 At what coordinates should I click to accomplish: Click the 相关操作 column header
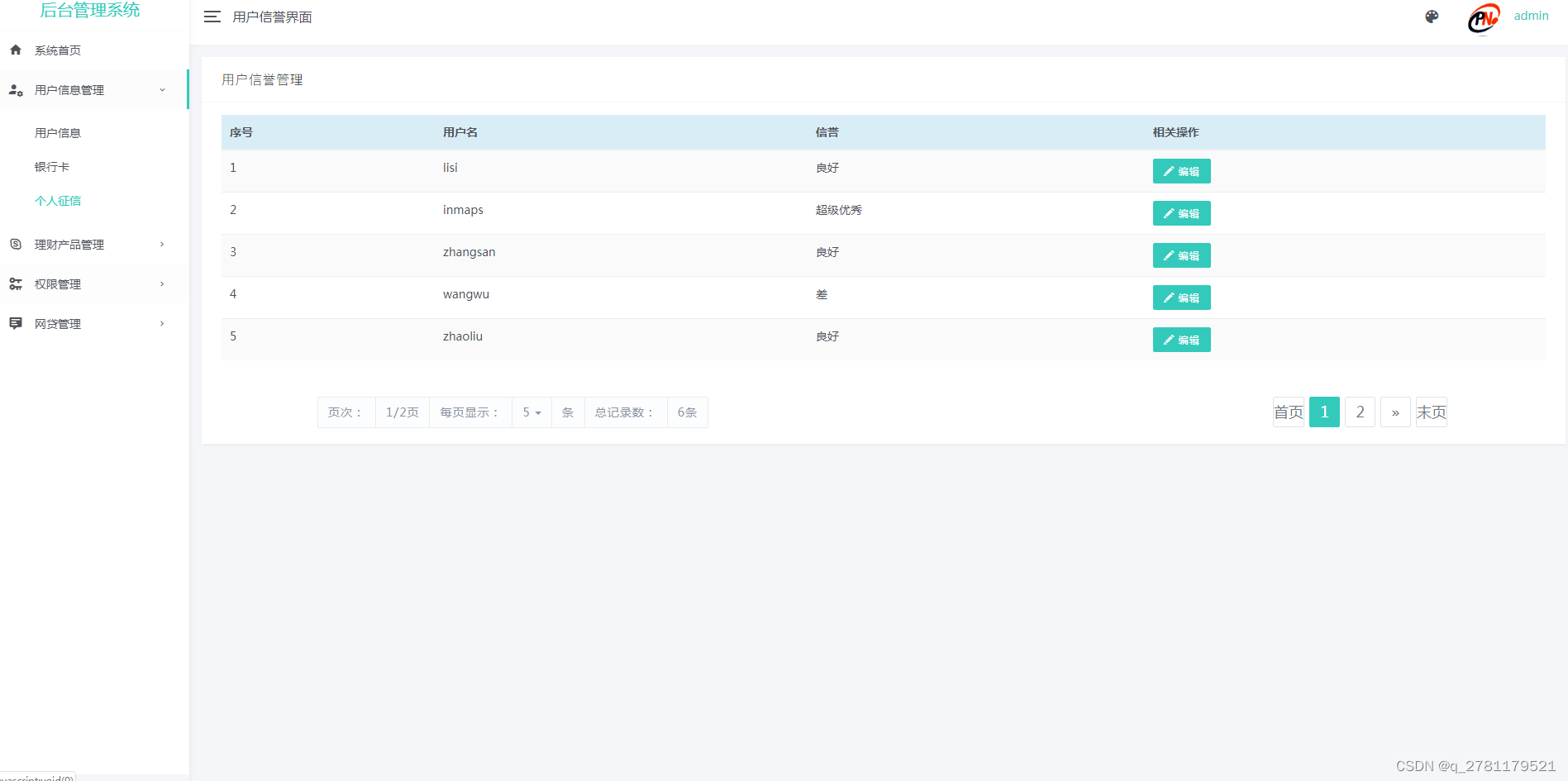[x=1176, y=132]
